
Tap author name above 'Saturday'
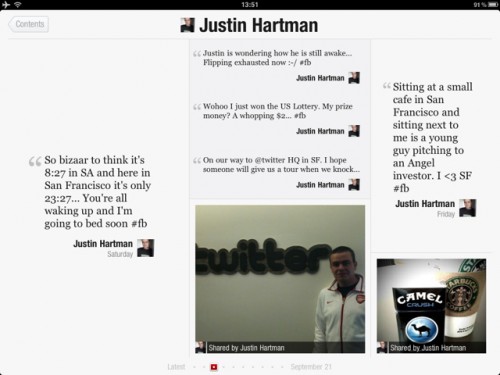tap(103, 244)
